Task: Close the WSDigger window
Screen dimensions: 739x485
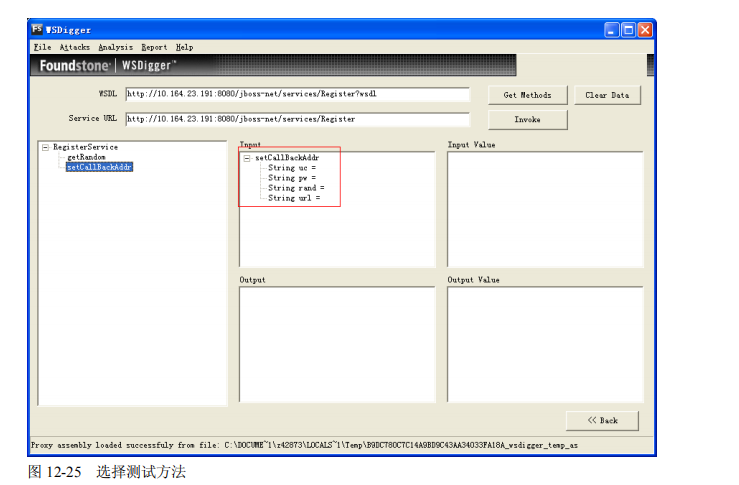Action: tap(645, 30)
